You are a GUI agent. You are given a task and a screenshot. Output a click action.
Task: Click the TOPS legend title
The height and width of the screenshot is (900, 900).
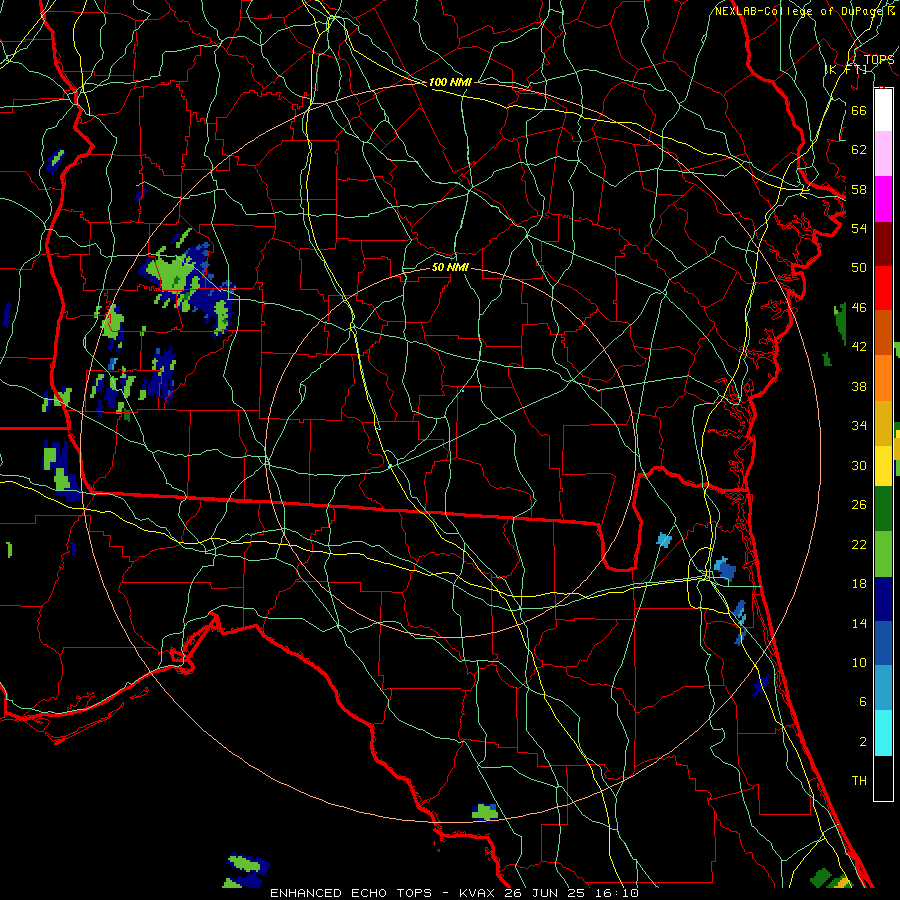point(879,60)
